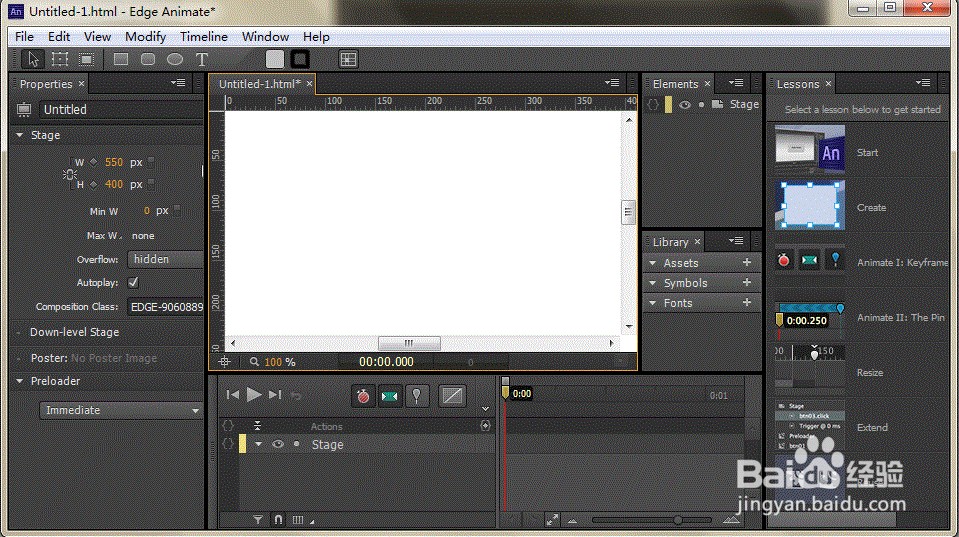This screenshot has width=959, height=537.
Task: Open the Overflow dropdown set to hidden
Action: [165, 260]
